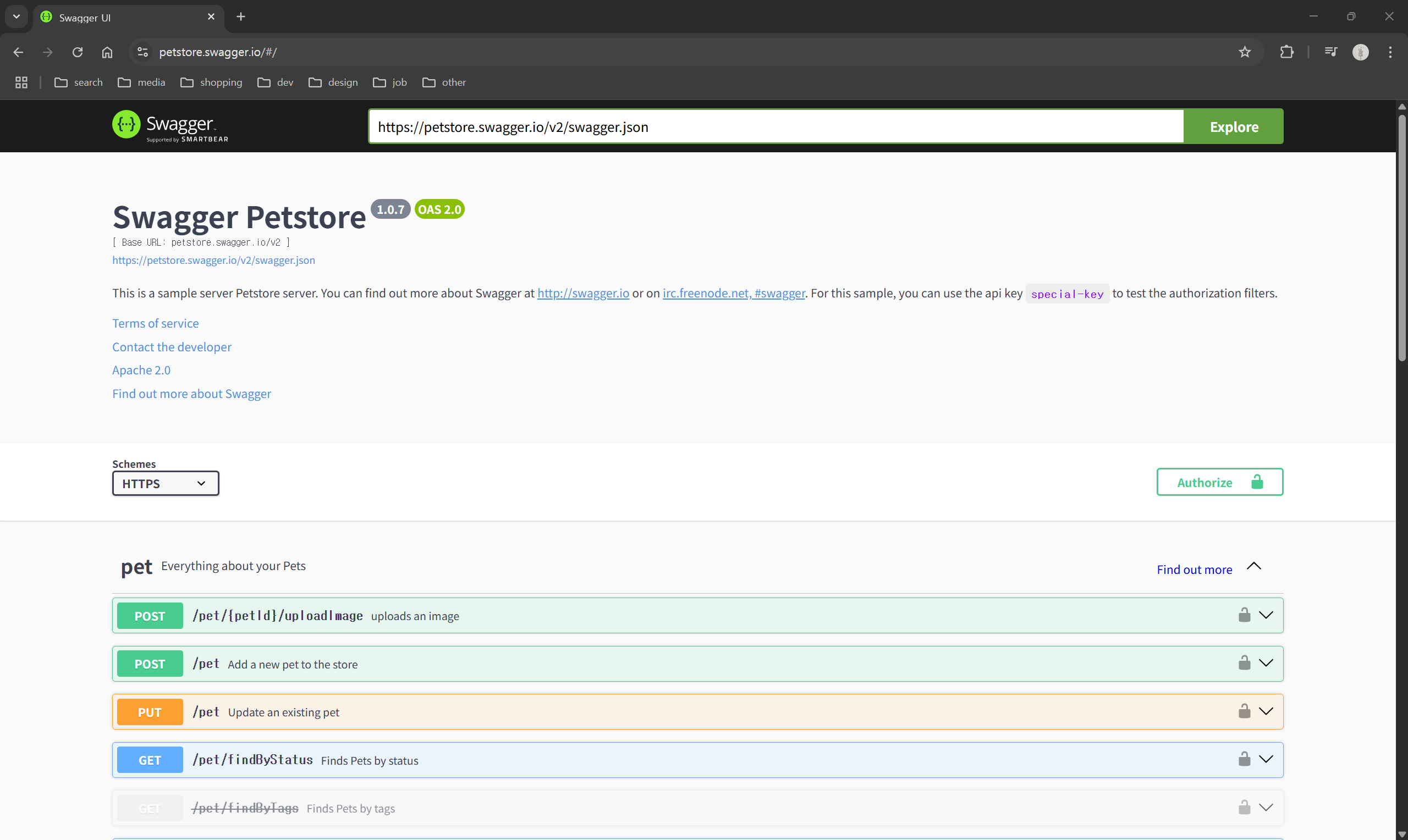Click lock icon on PUT /pet row

1244,711
